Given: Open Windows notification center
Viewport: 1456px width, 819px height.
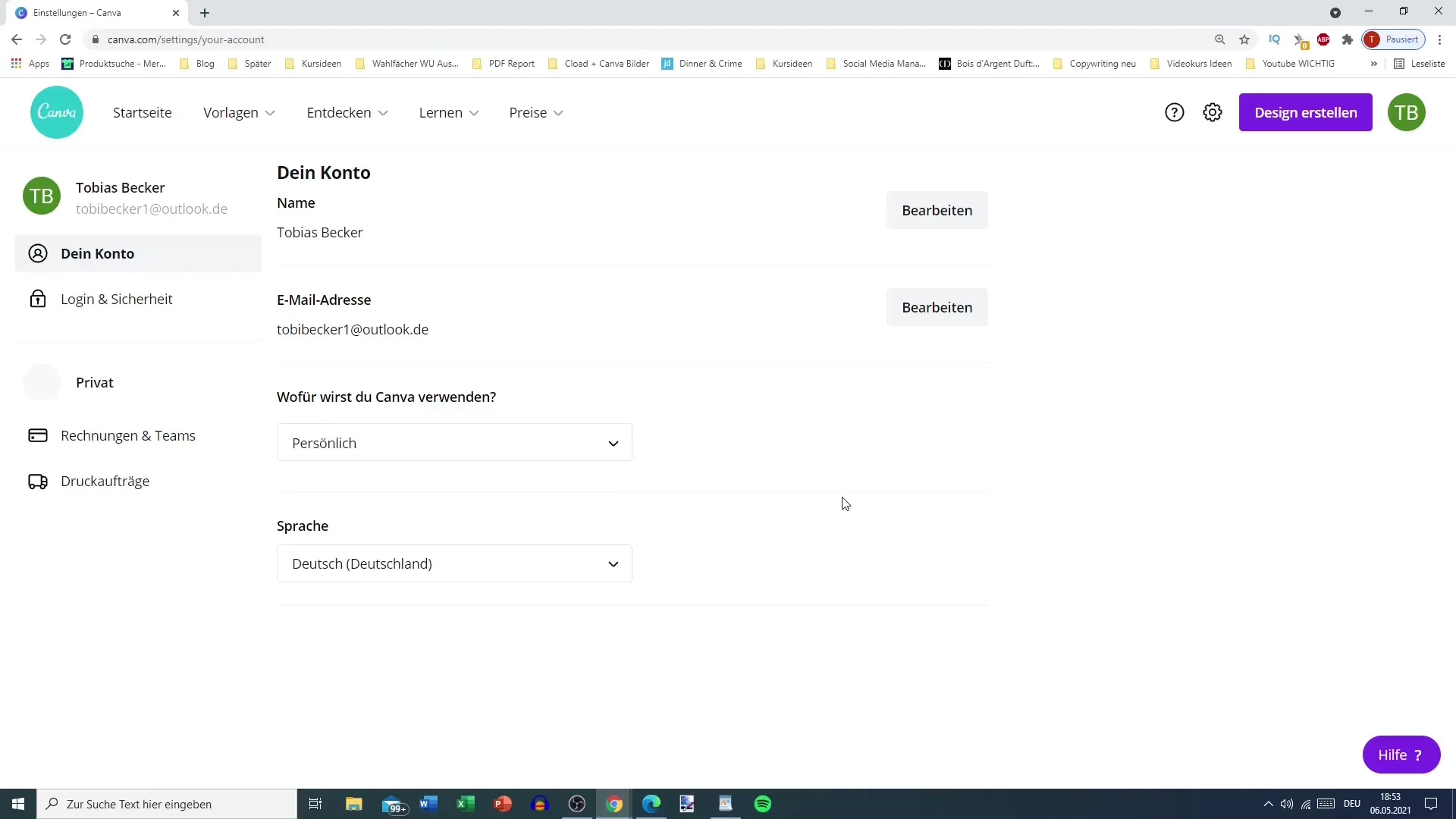Looking at the screenshot, I should pos(1431,804).
